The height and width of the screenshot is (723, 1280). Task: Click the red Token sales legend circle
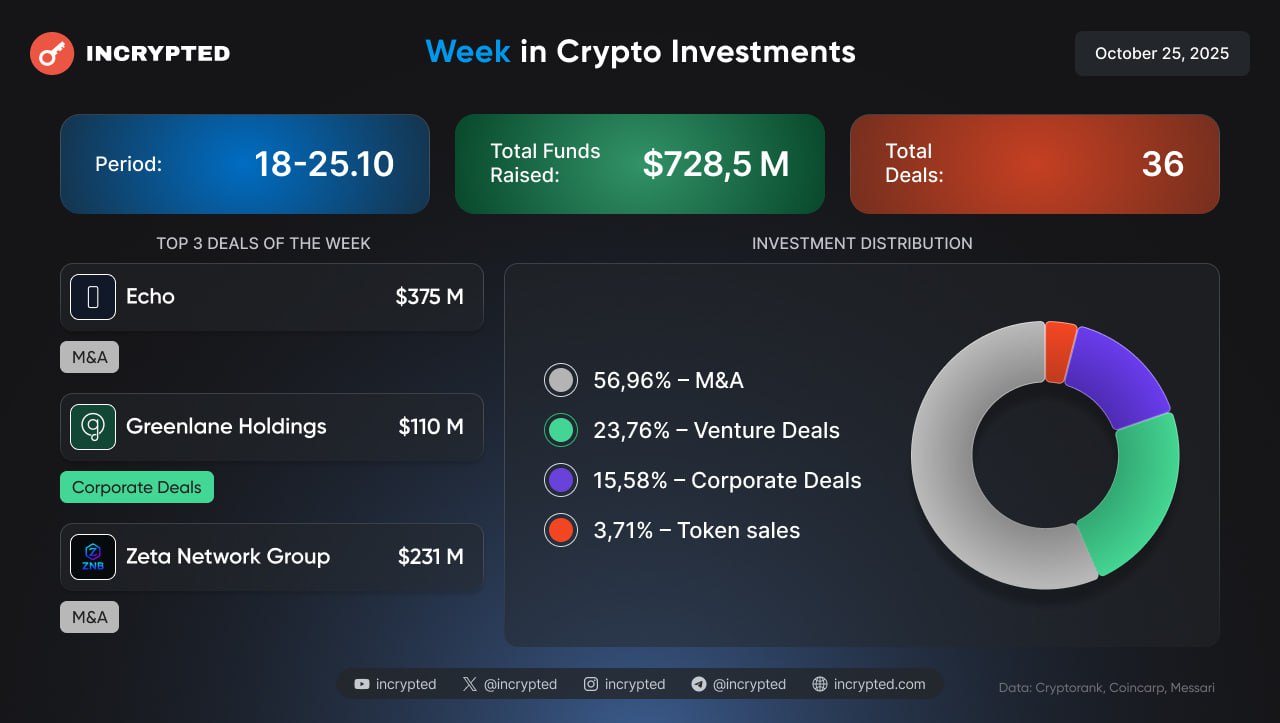coord(561,530)
